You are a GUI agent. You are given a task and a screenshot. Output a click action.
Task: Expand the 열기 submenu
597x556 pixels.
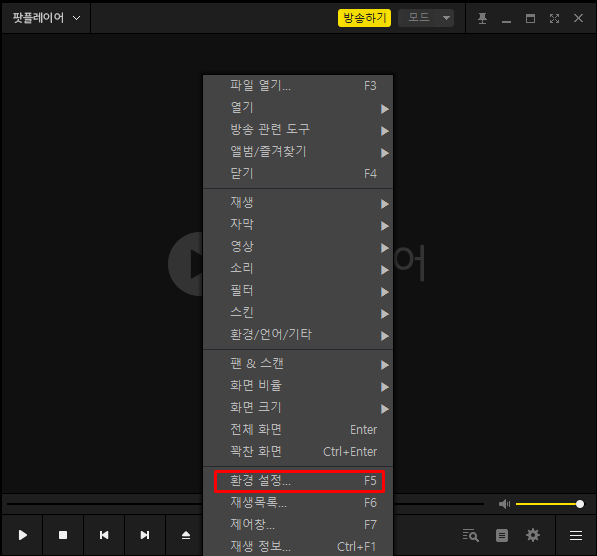[298, 108]
